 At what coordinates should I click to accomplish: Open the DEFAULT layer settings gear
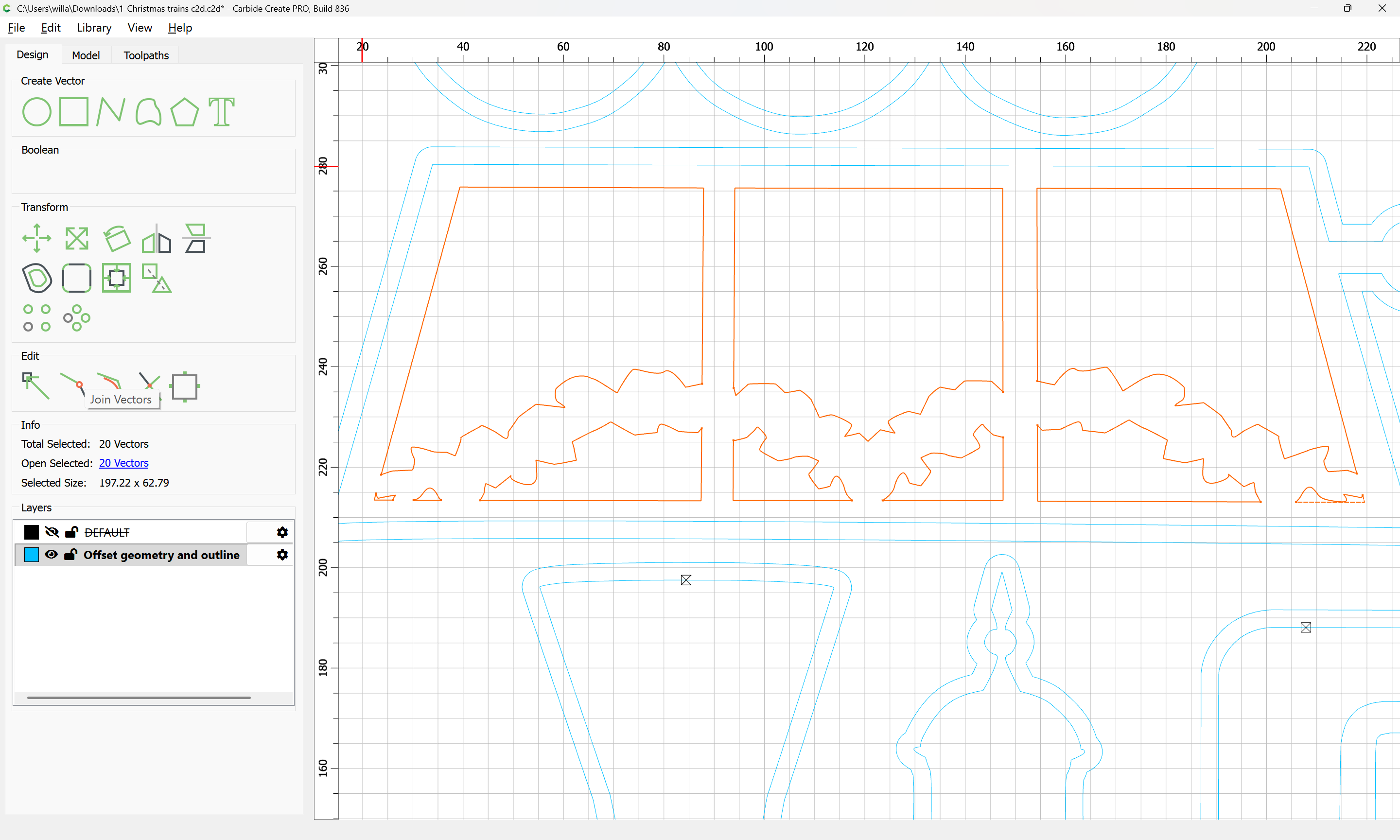282,532
